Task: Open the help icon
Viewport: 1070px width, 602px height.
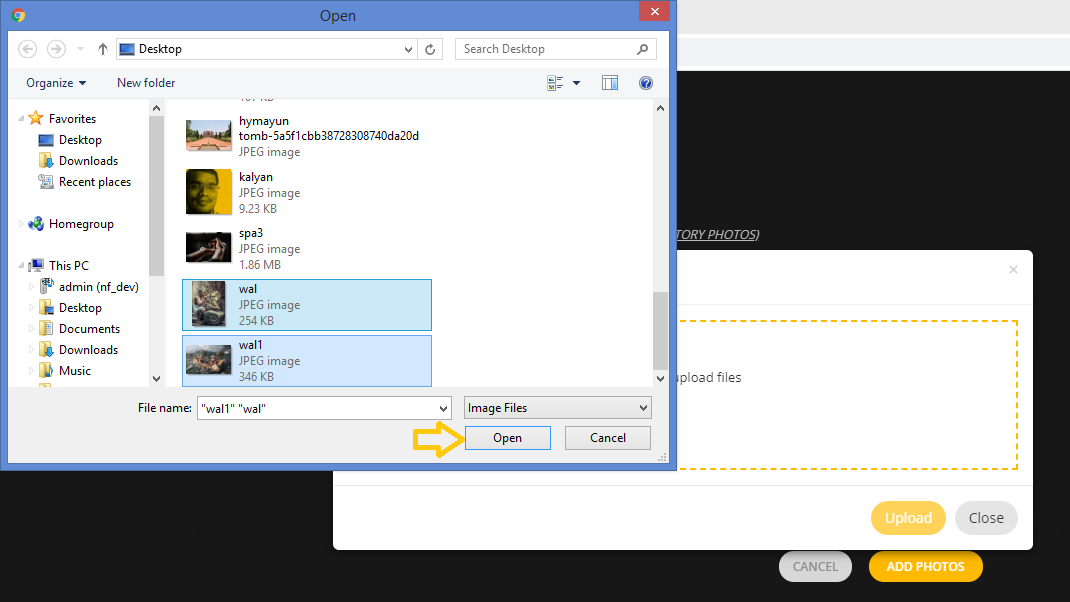Action: click(646, 83)
